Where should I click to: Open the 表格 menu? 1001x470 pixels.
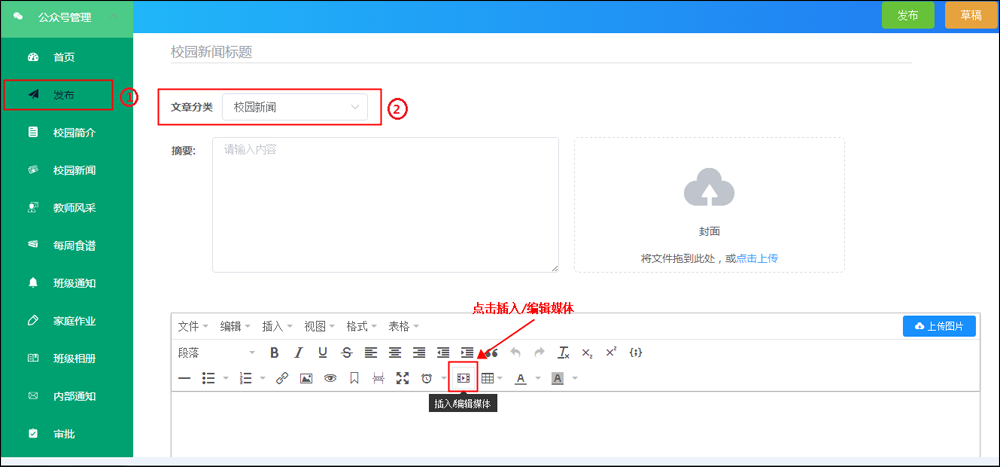(403, 326)
